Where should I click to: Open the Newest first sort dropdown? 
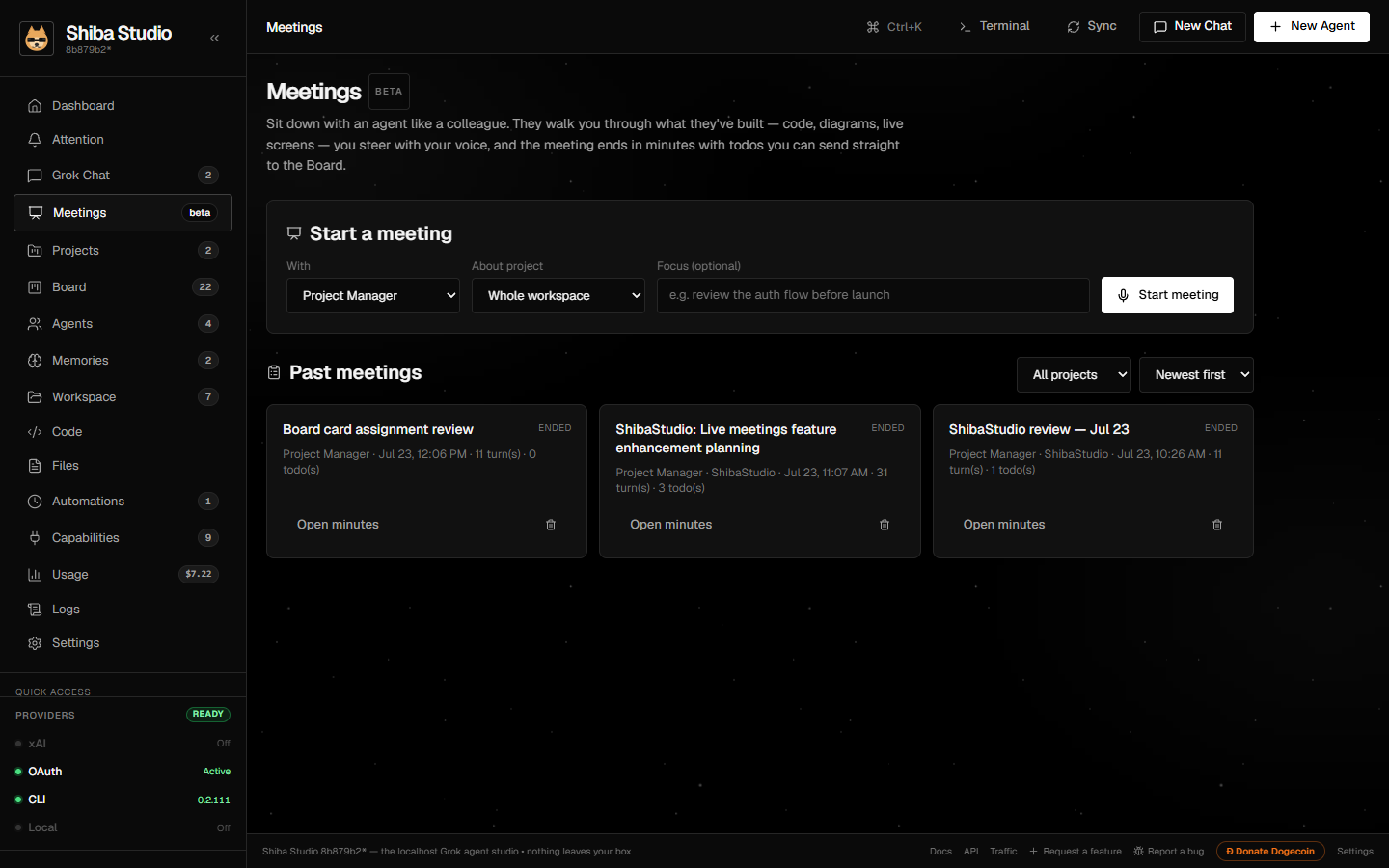[x=1197, y=375]
